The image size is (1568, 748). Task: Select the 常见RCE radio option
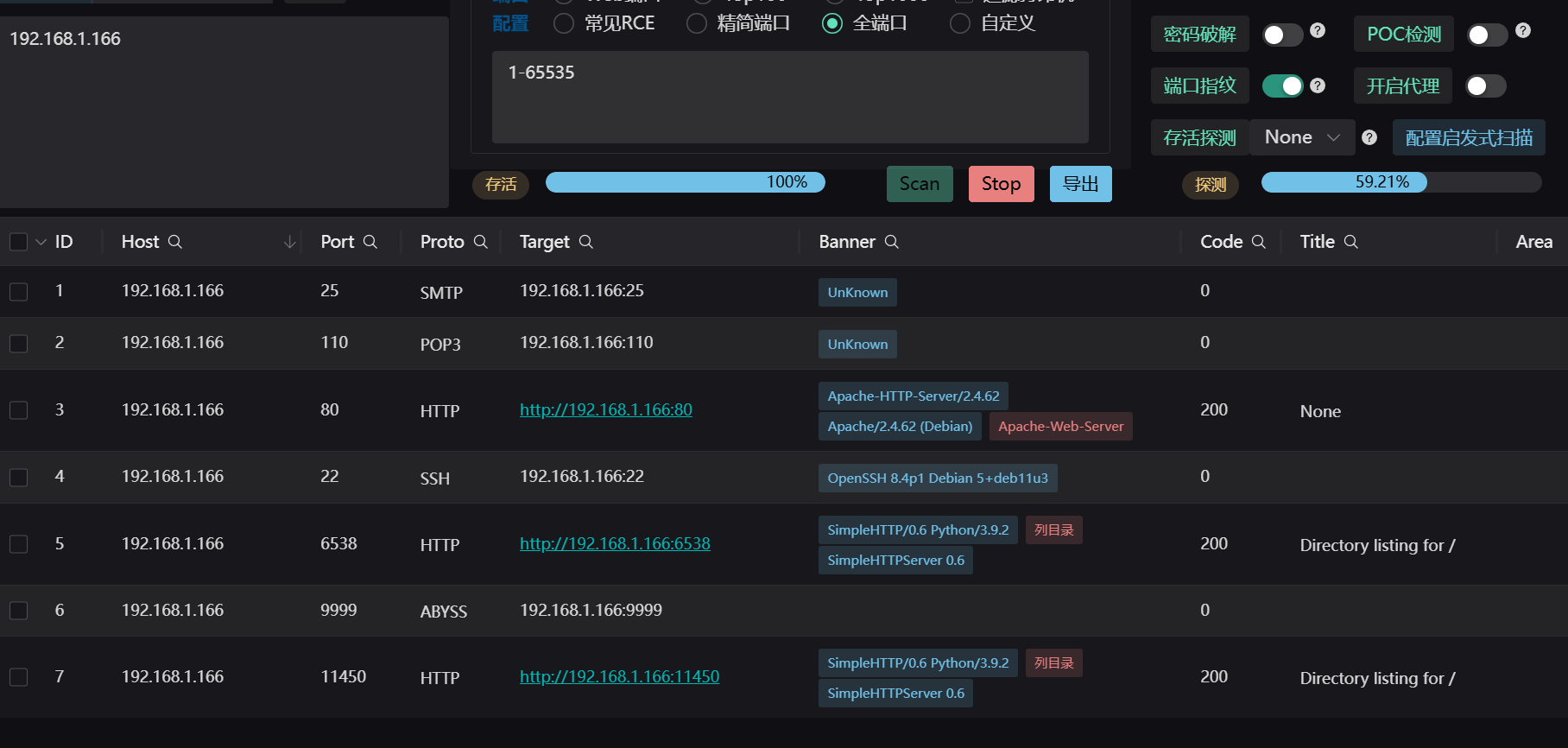click(x=564, y=23)
